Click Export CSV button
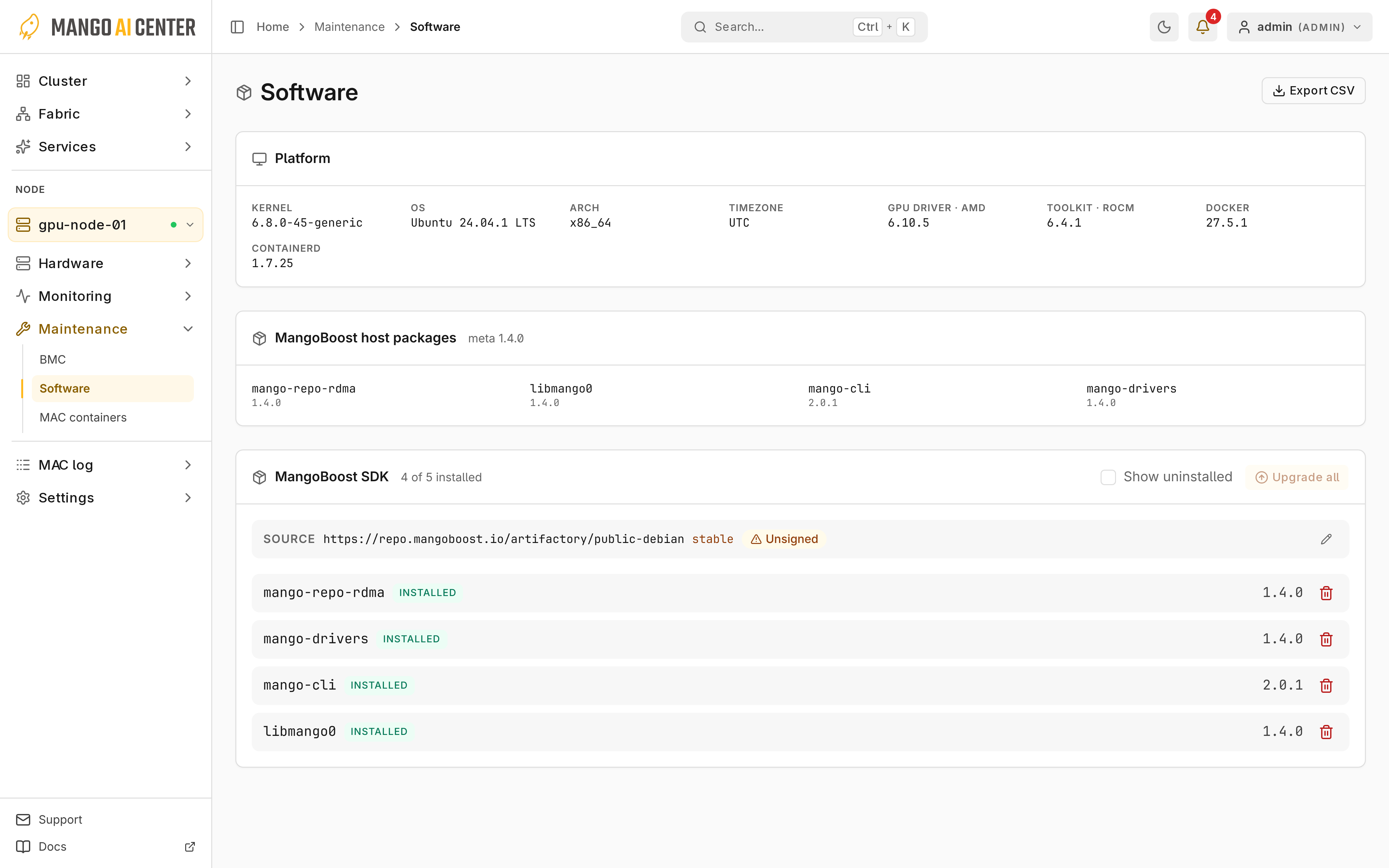Viewport: 1389px width, 868px height. tap(1313, 91)
